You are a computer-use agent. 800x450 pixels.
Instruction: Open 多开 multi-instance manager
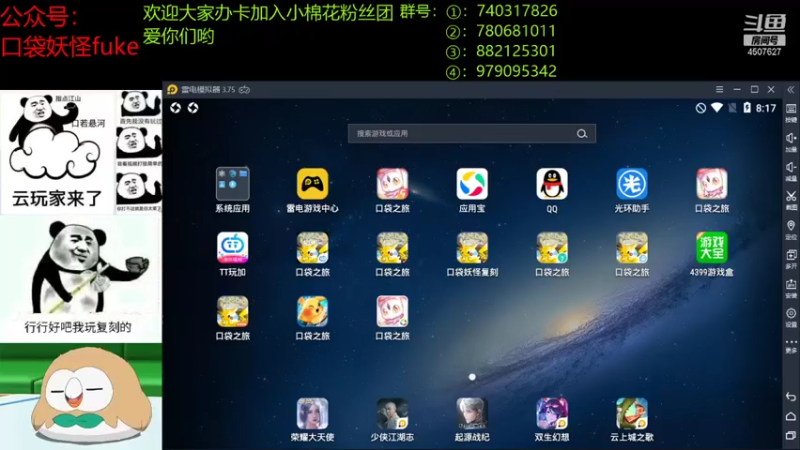click(791, 259)
